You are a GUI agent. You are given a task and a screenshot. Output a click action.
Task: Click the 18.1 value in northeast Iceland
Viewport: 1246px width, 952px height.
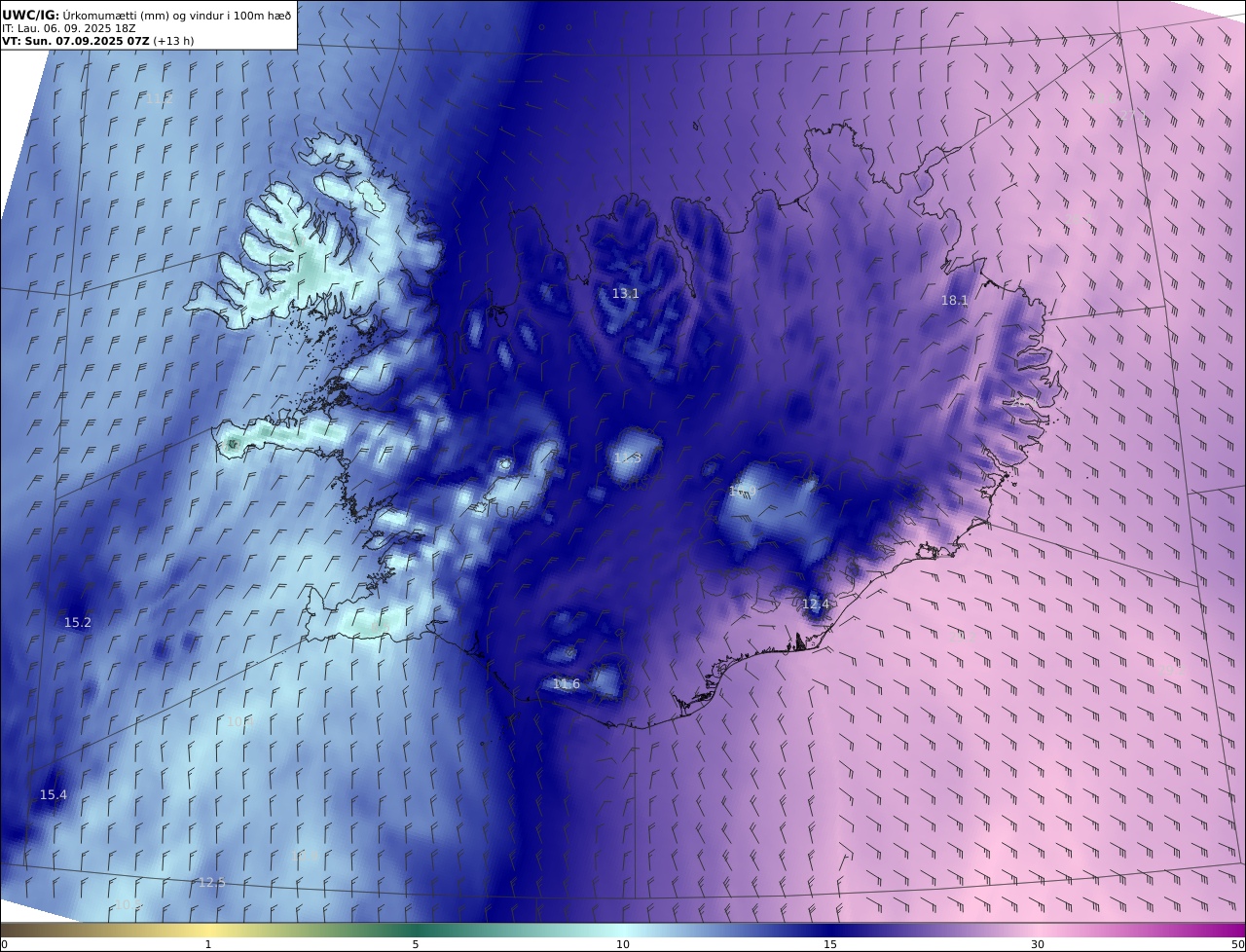954,301
